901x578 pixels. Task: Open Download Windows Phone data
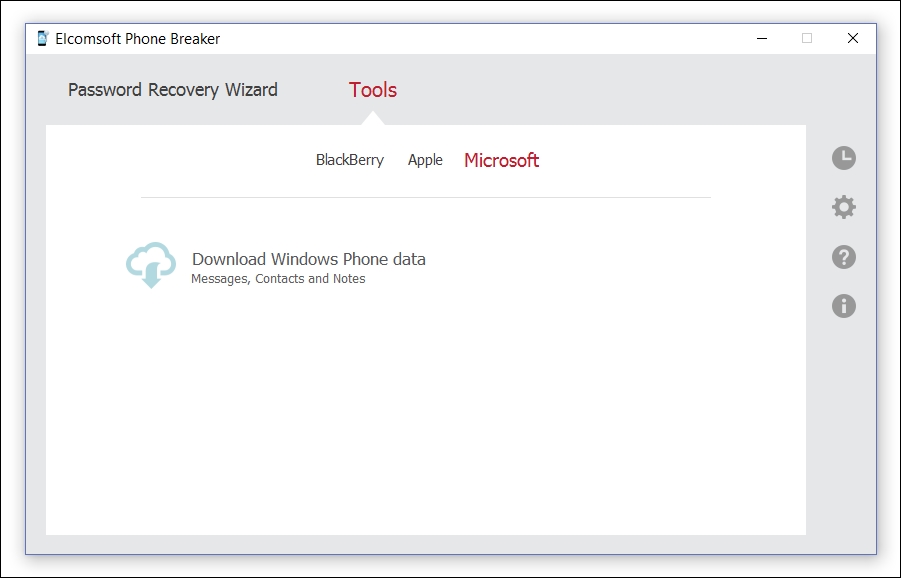coord(309,259)
